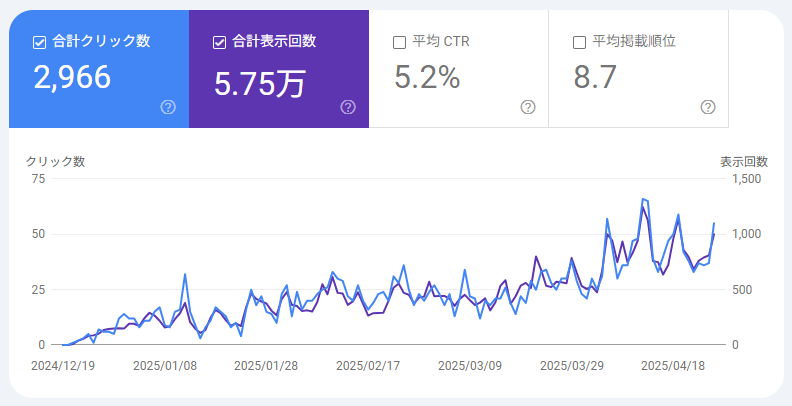Click the 50 left axis value
Screen dimensions: 792x406
[x=39, y=234]
